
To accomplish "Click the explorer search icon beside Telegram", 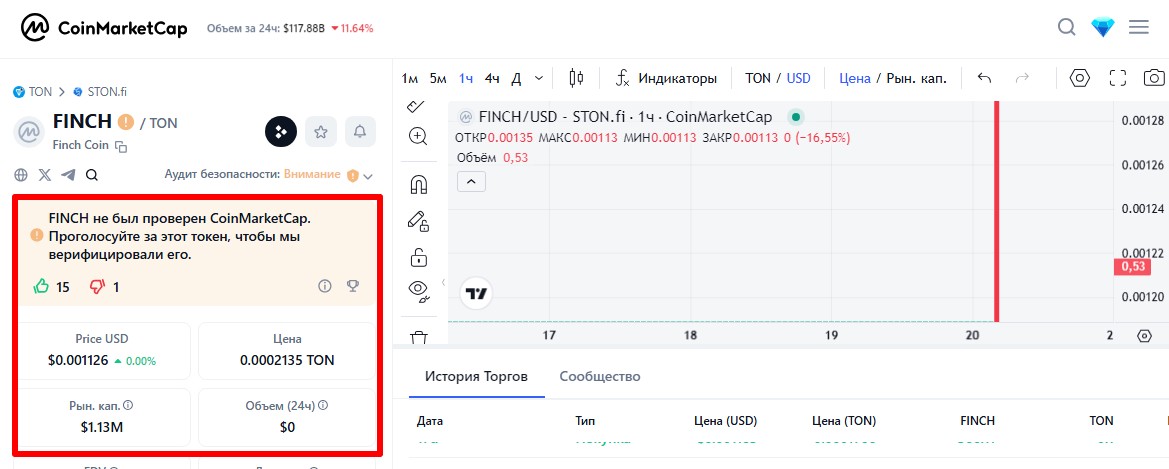I will point(92,175).
